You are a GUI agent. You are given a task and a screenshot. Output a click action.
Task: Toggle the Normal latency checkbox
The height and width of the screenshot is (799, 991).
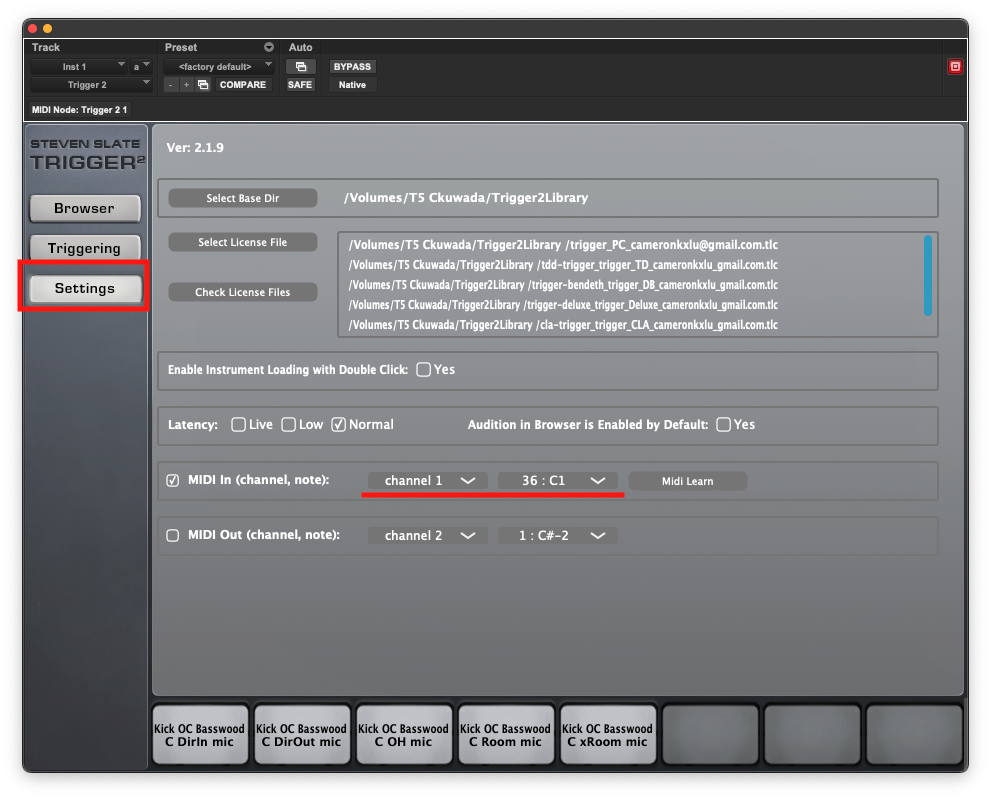tap(339, 425)
